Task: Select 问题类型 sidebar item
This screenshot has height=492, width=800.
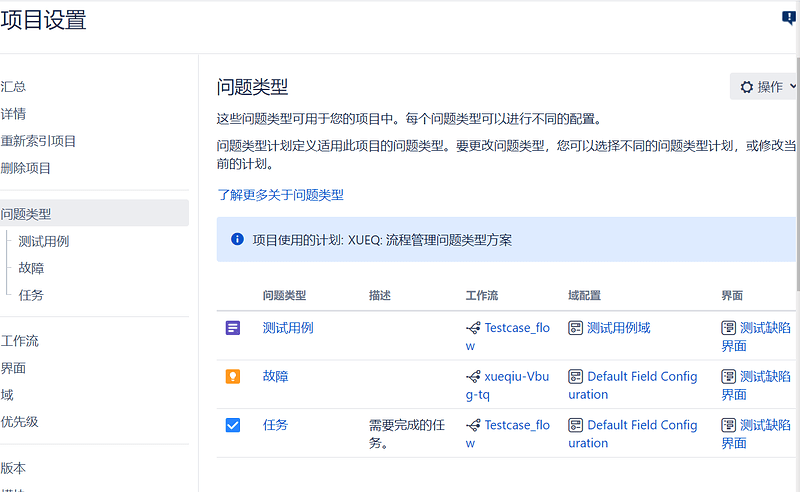Action: click(94, 213)
